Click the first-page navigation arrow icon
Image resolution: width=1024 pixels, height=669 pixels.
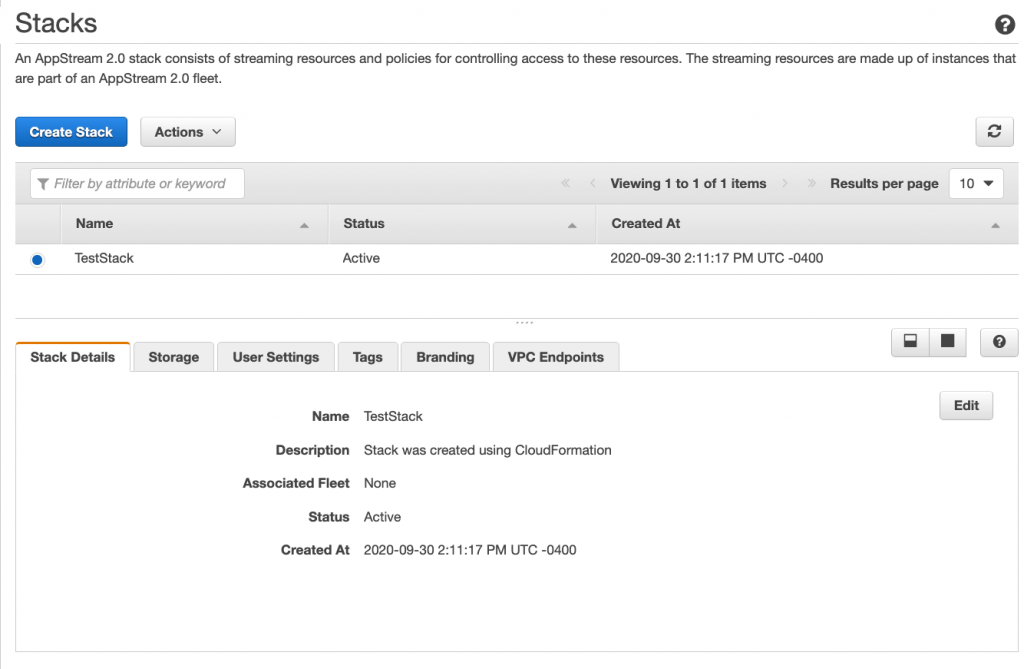coord(565,183)
